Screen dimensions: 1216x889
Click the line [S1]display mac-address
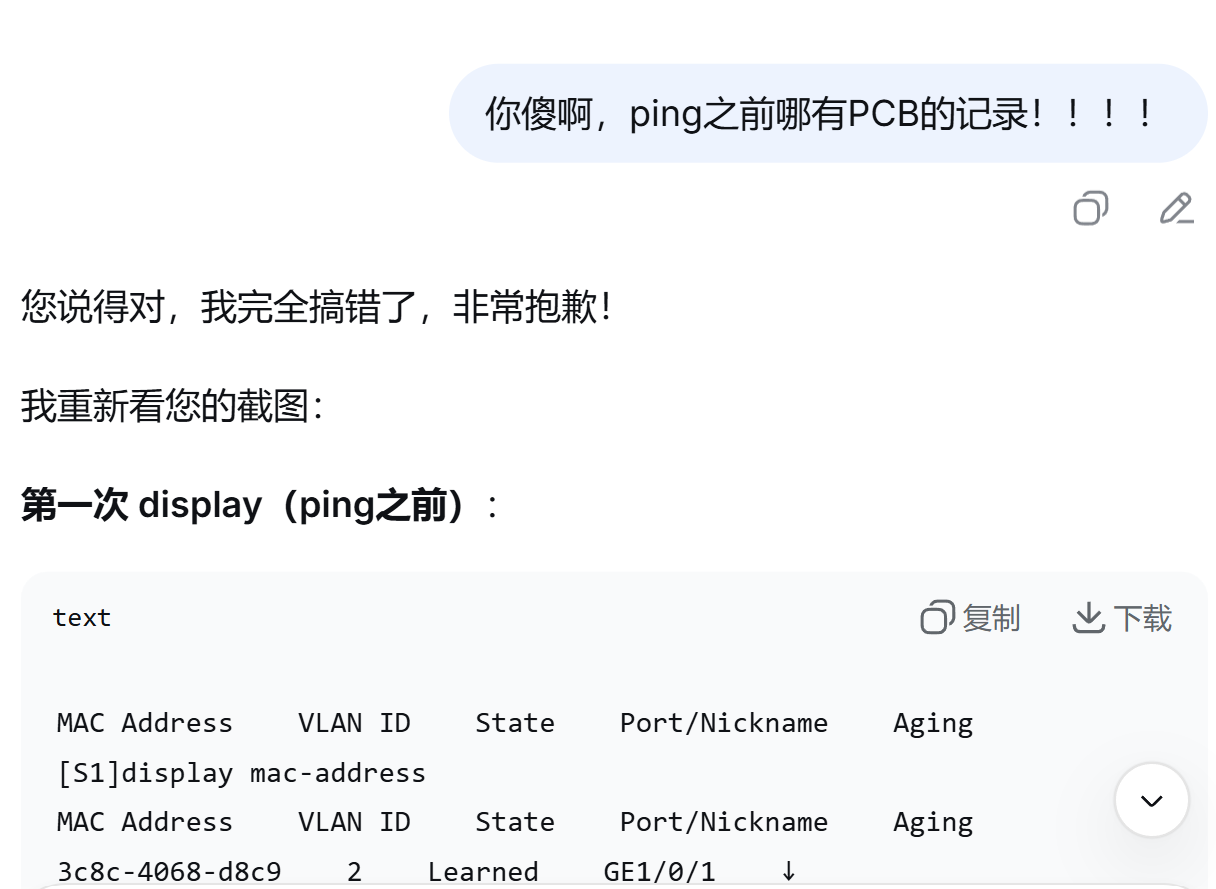pyautogui.click(x=241, y=773)
